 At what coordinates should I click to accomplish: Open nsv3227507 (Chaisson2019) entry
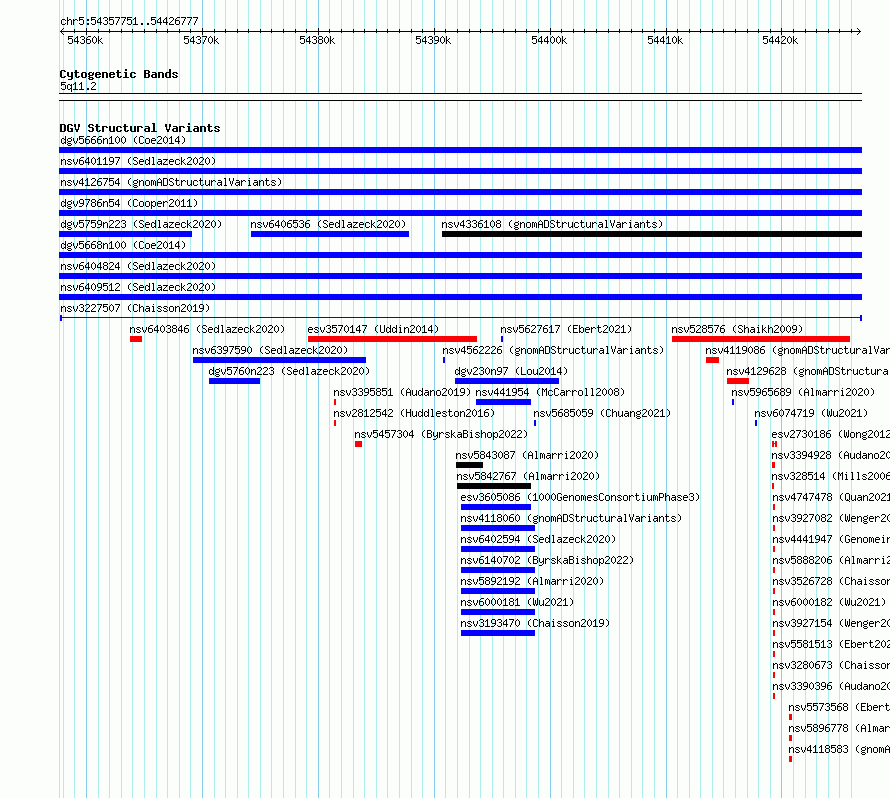pos(135,308)
